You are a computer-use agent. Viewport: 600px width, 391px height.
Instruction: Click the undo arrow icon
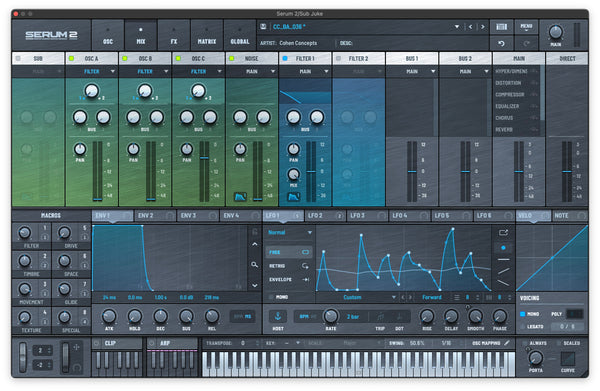click(501, 44)
